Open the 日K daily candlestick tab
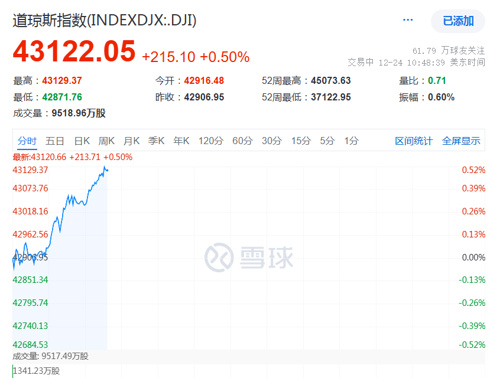 pyautogui.click(x=82, y=141)
